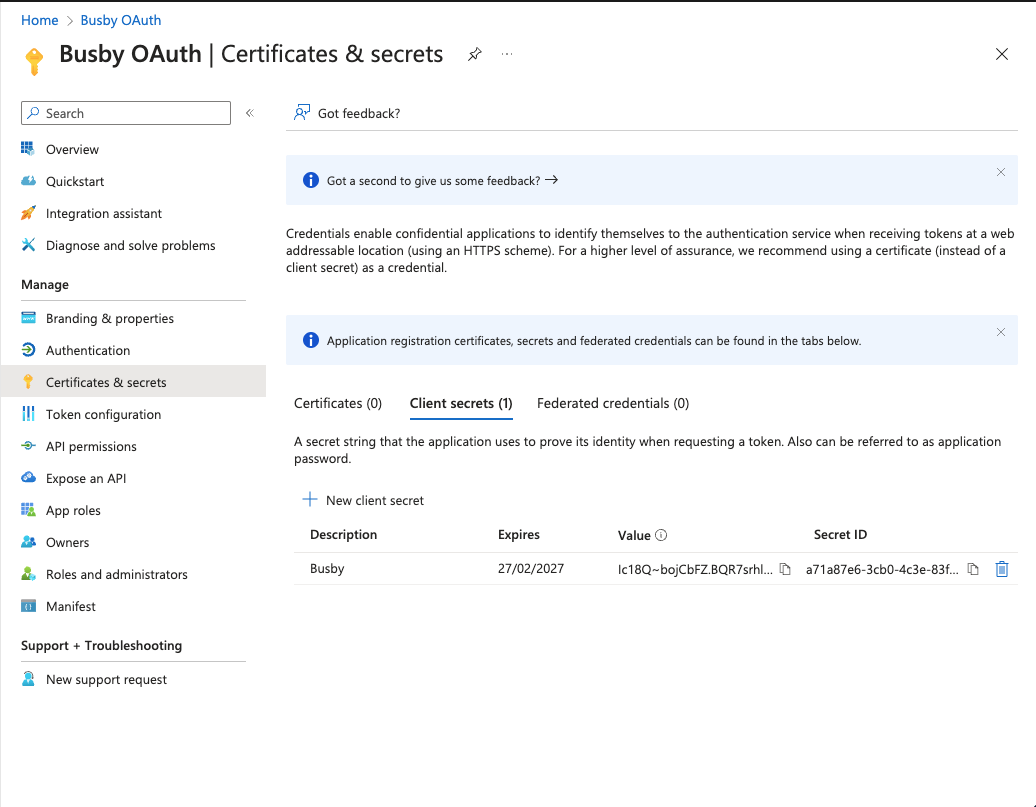The width and height of the screenshot is (1036, 807).
Task: Click the Description column header
Action: 344,535
